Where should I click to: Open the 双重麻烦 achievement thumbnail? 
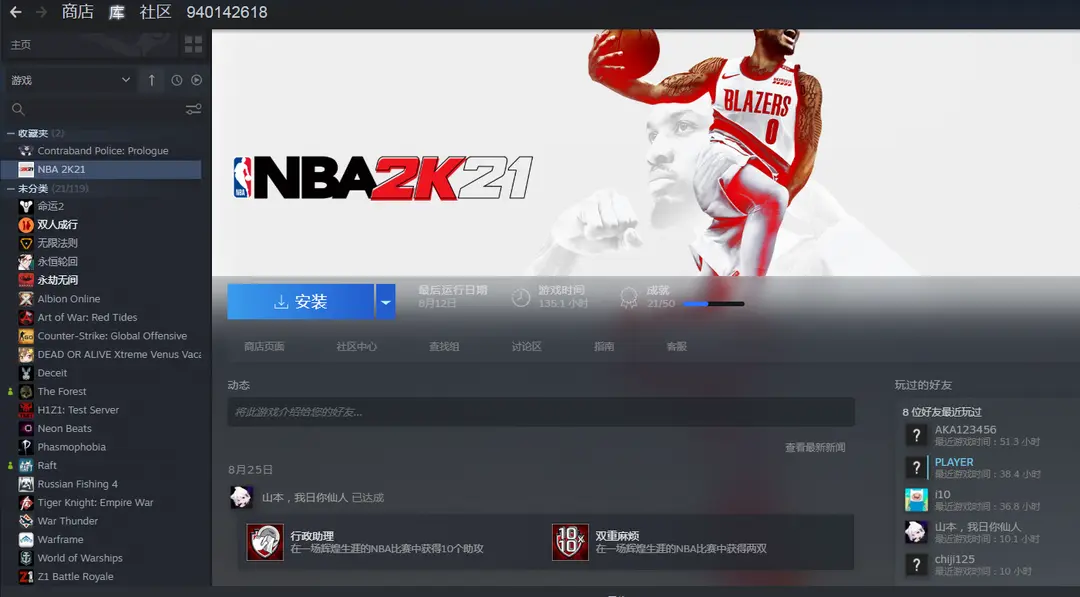pyautogui.click(x=570, y=542)
